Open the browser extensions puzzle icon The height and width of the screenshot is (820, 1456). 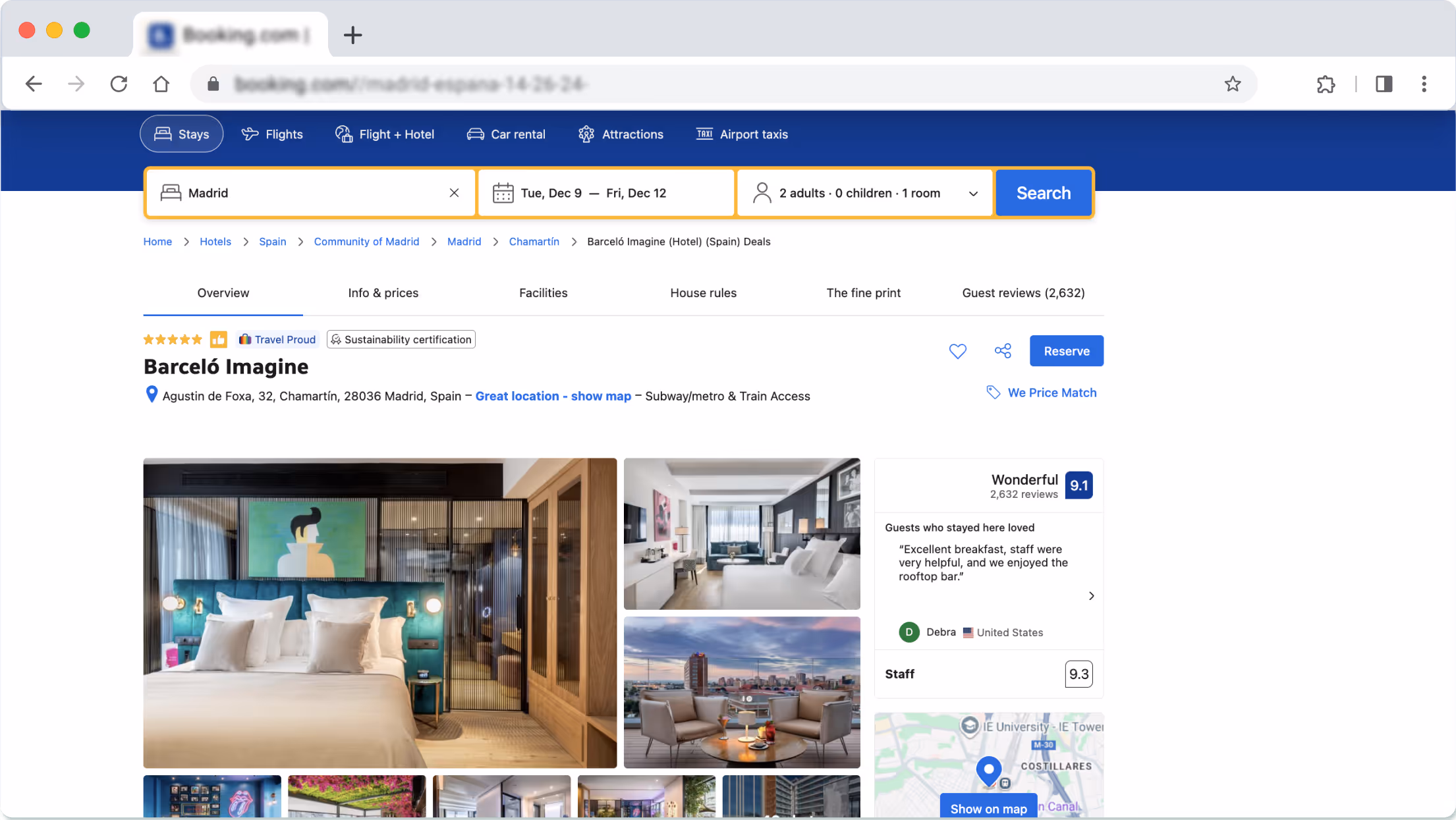[1326, 84]
